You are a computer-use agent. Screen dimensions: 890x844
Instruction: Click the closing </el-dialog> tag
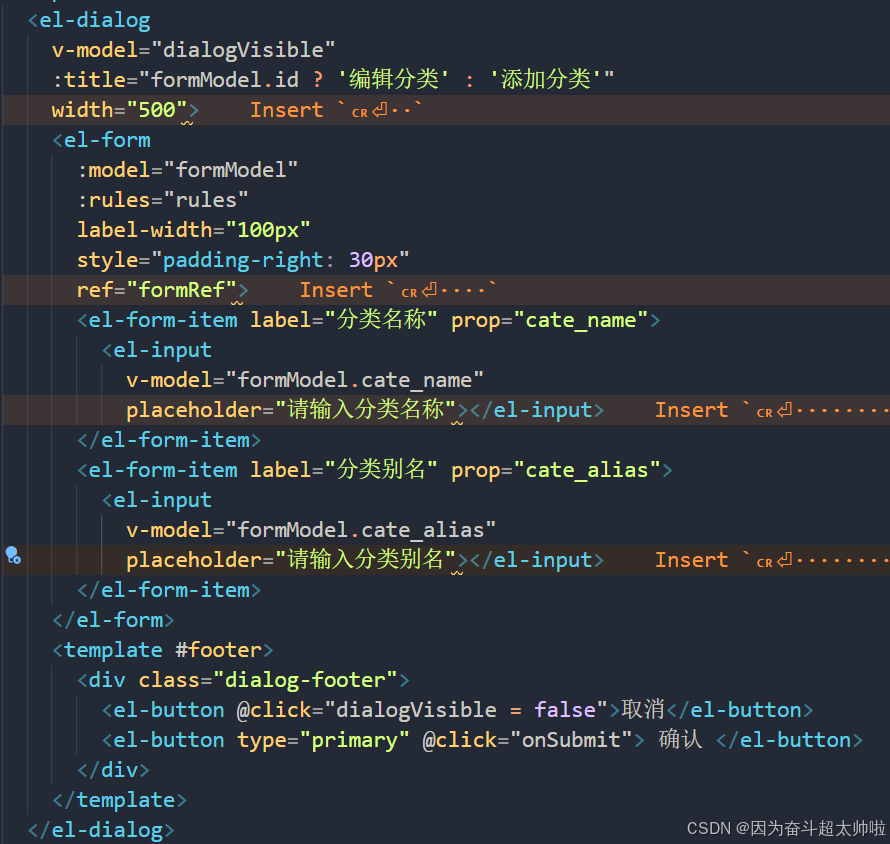pyautogui.click(x=101, y=830)
